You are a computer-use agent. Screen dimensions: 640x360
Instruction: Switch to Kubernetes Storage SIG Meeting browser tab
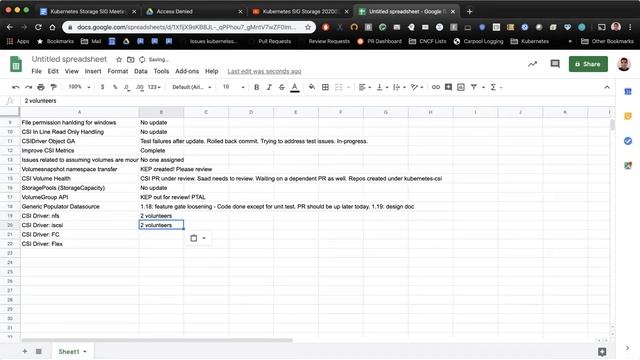[x=88, y=11]
